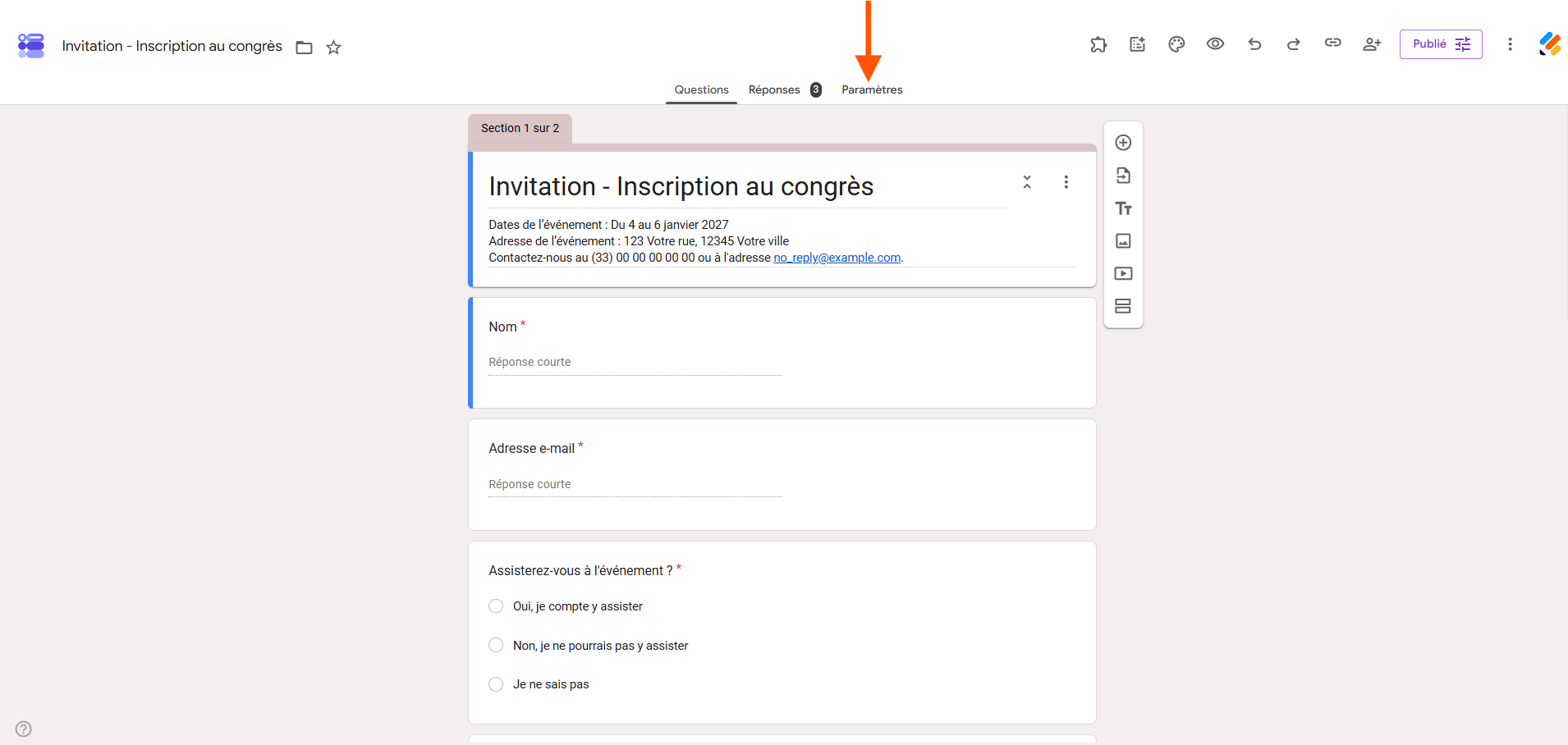Viewport: 1568px width, 745px height.
Task: Open the form template notes icon
Action: coord(1137,44)
